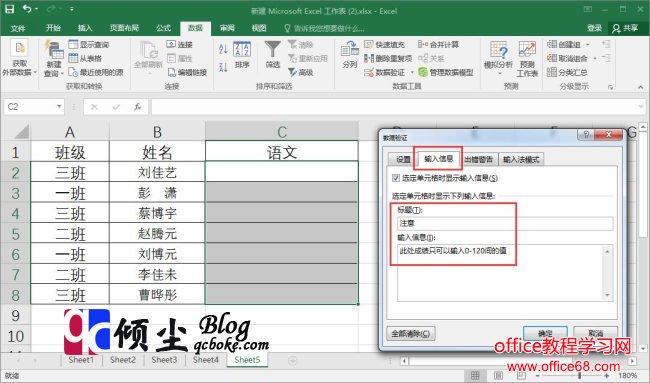Sort ascending A to Z

[223, 48]
